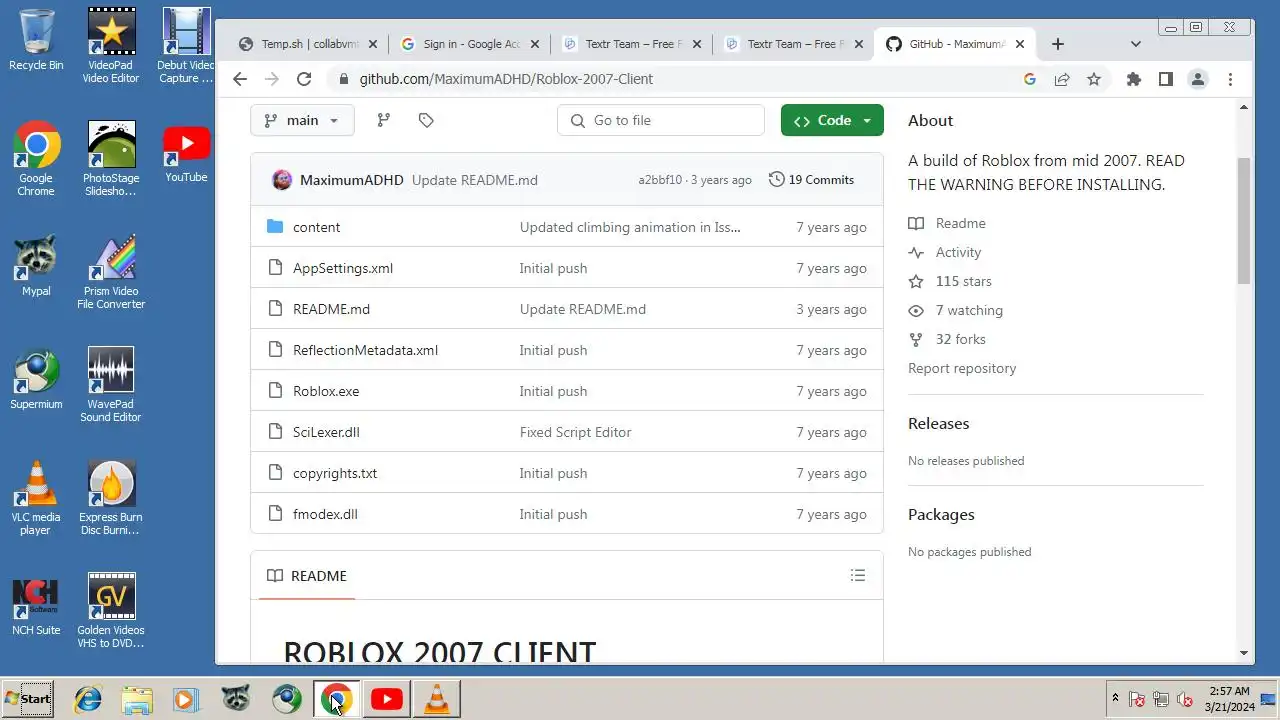This screenshot has height=720, width=1280.
Task: Click the share page icon in address bar
Action: click(1062, 79)
